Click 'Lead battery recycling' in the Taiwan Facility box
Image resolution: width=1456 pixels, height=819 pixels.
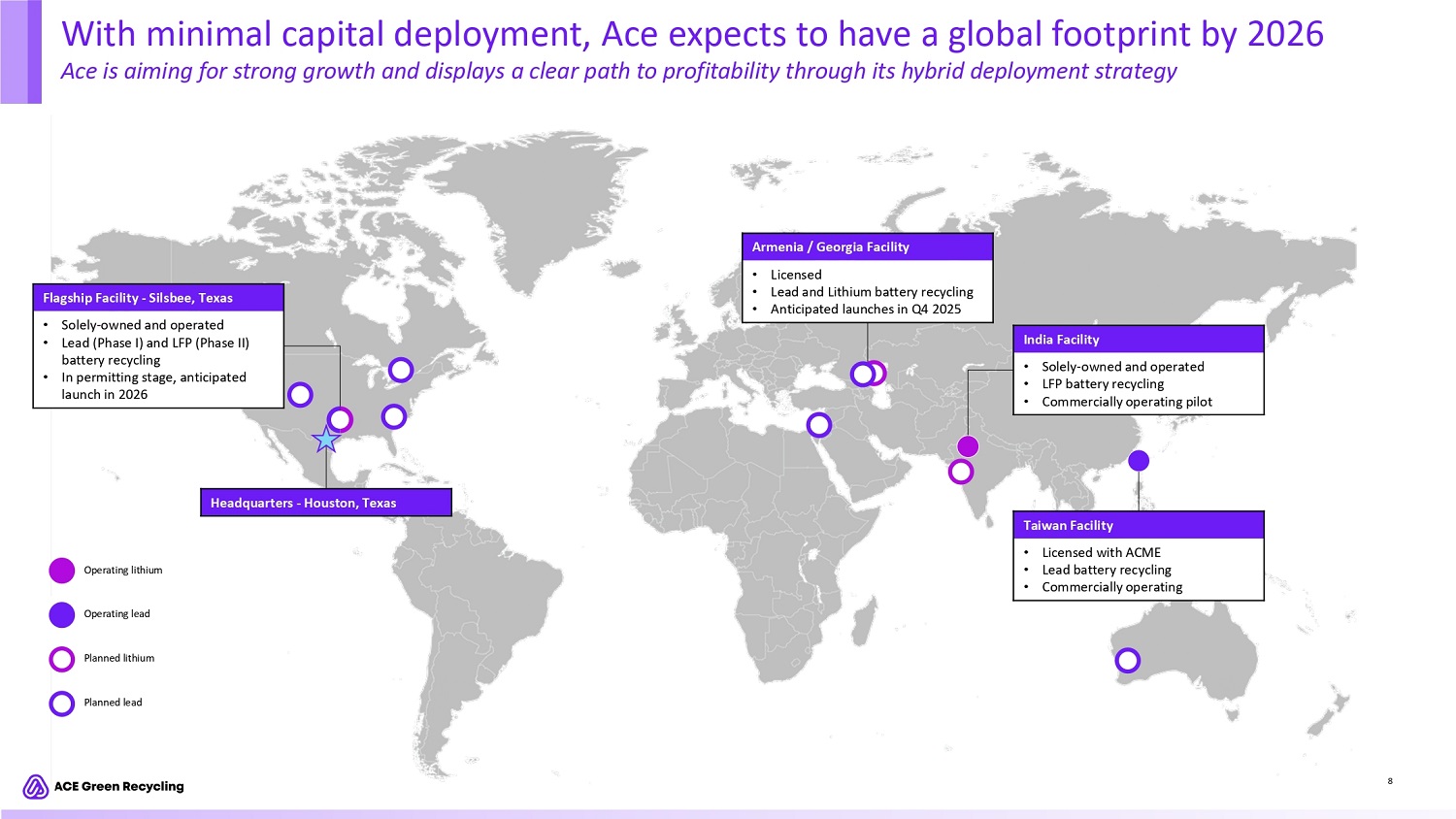pyautogui.click(x=1107, y=570)
